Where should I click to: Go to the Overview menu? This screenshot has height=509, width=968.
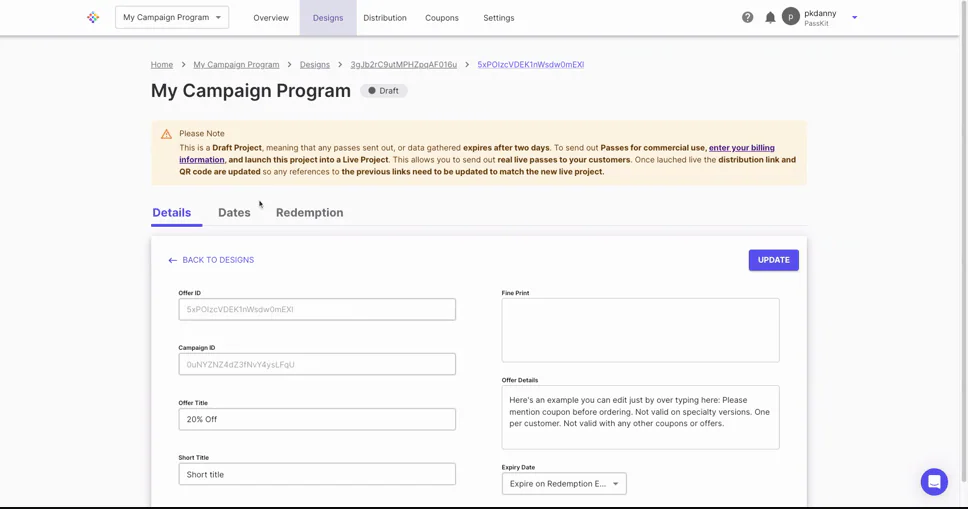270,18
